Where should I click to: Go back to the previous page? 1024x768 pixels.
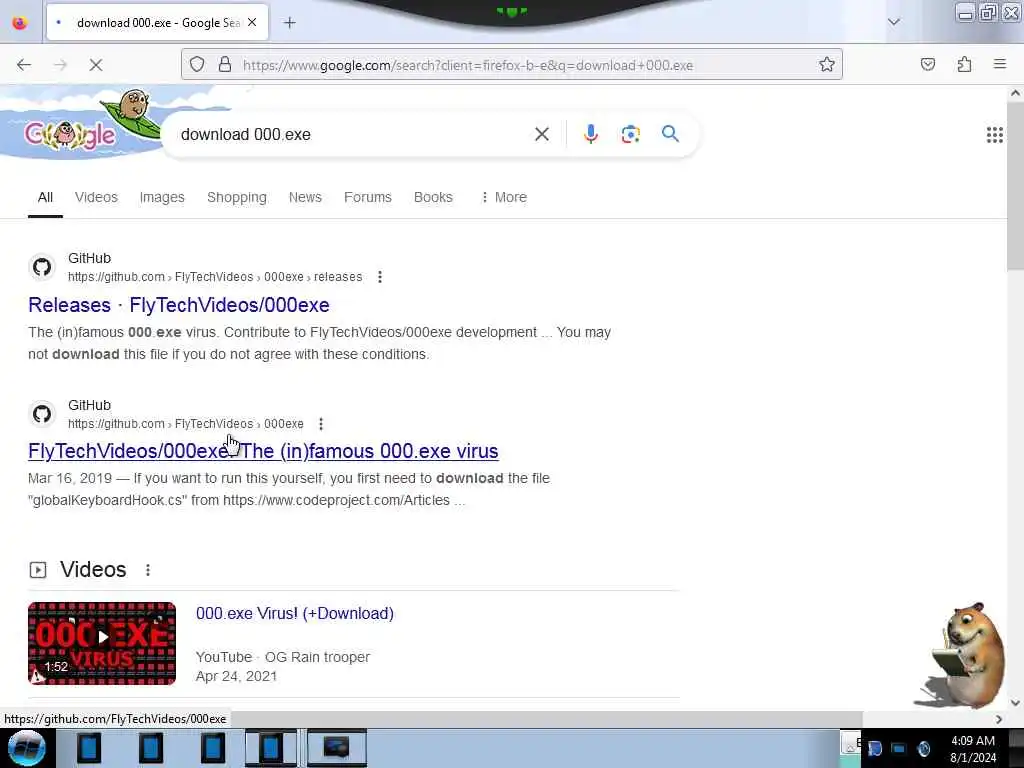point(24,65)
